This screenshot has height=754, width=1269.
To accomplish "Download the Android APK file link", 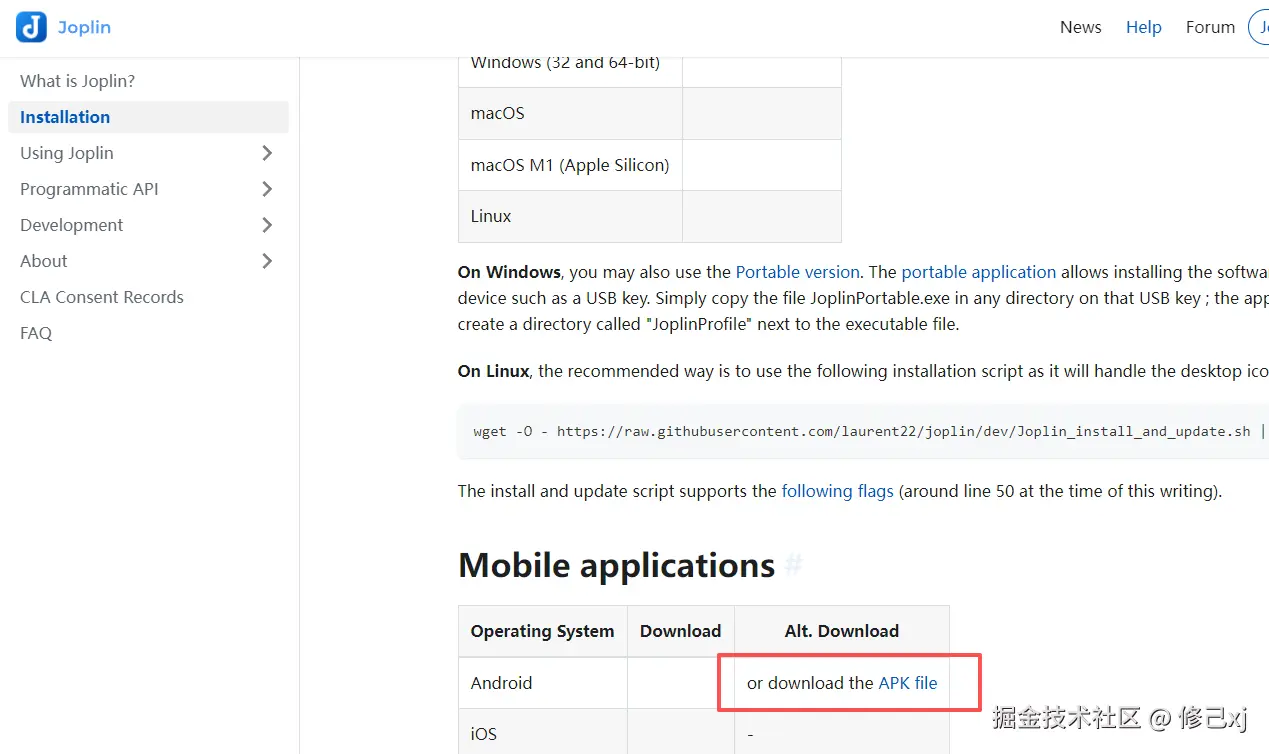I will click(x=908, y=683).
